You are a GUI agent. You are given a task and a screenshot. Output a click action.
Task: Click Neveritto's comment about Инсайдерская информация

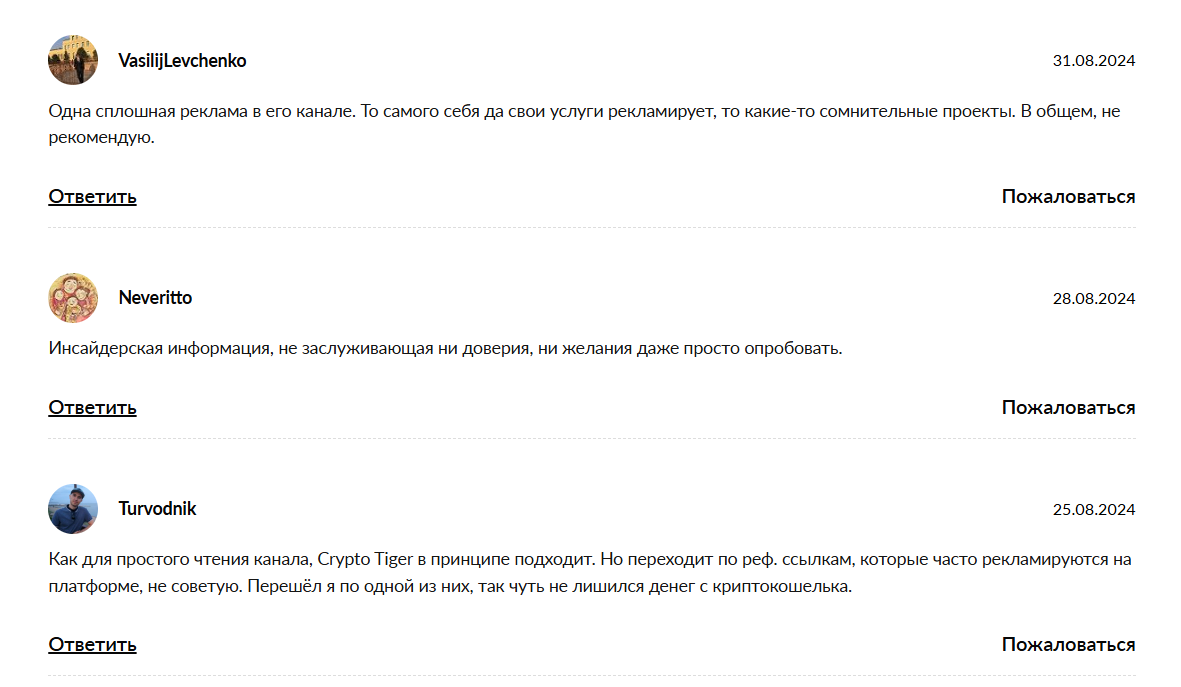(445, 349)
